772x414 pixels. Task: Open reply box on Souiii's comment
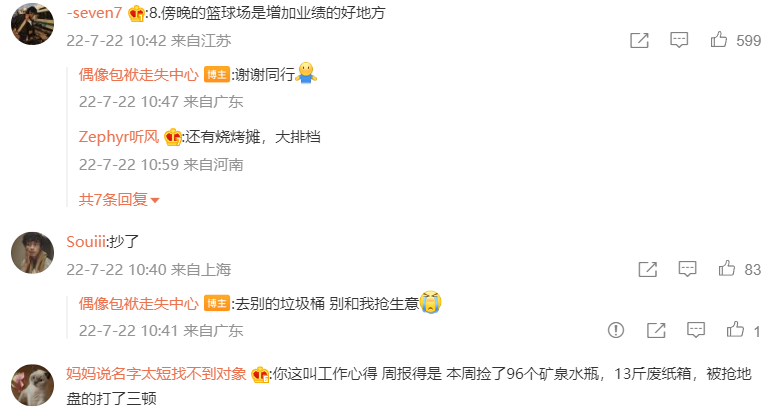tap(687, 269)
